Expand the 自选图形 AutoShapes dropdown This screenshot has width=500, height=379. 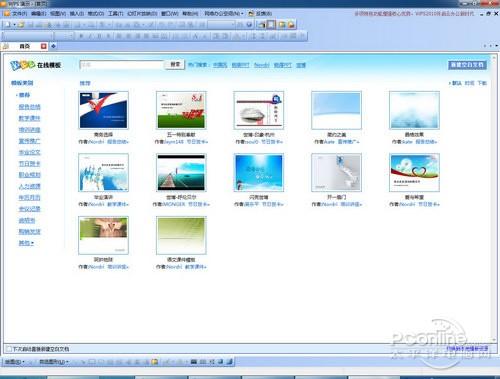click(x=54, y=361)
